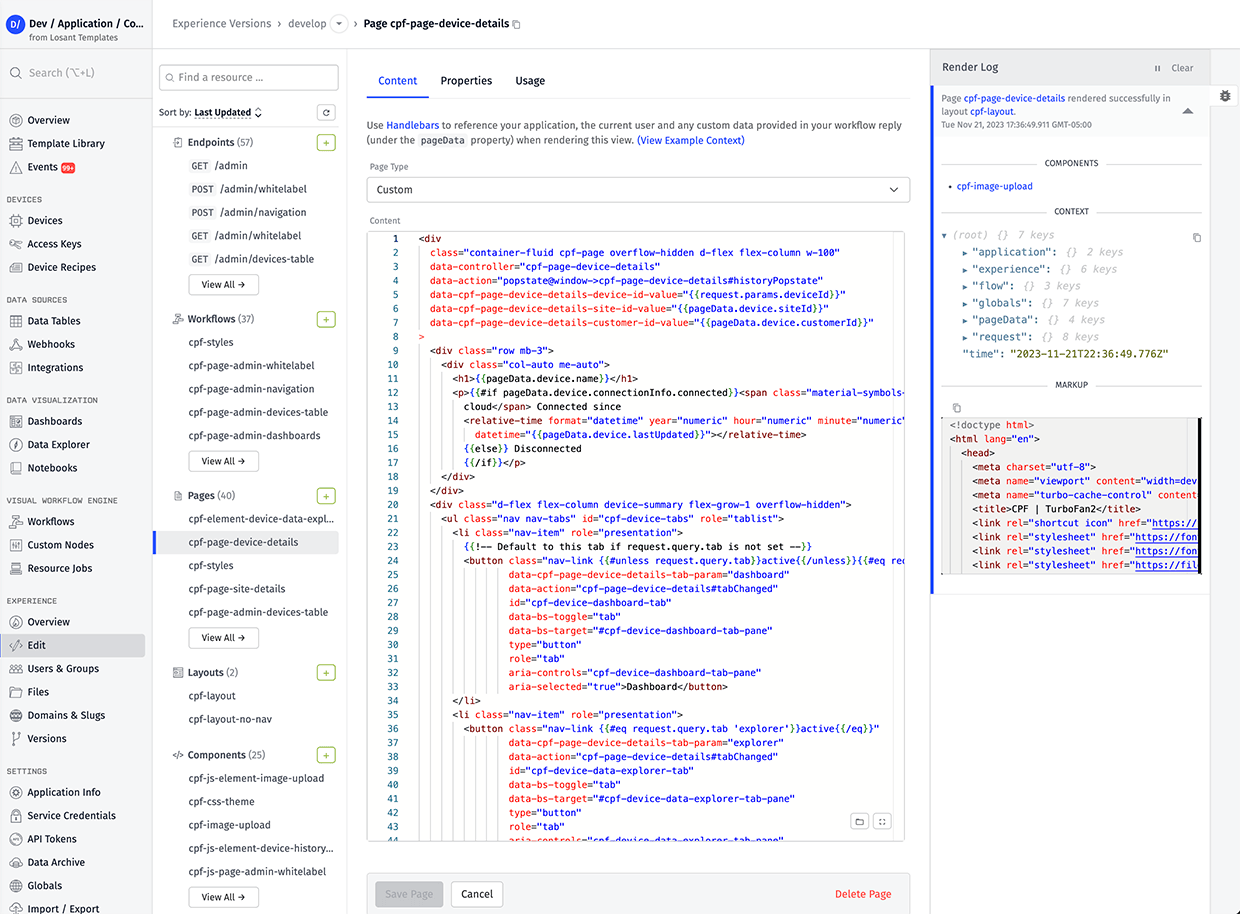Pause the Render Log

[x=1158, y=68]
